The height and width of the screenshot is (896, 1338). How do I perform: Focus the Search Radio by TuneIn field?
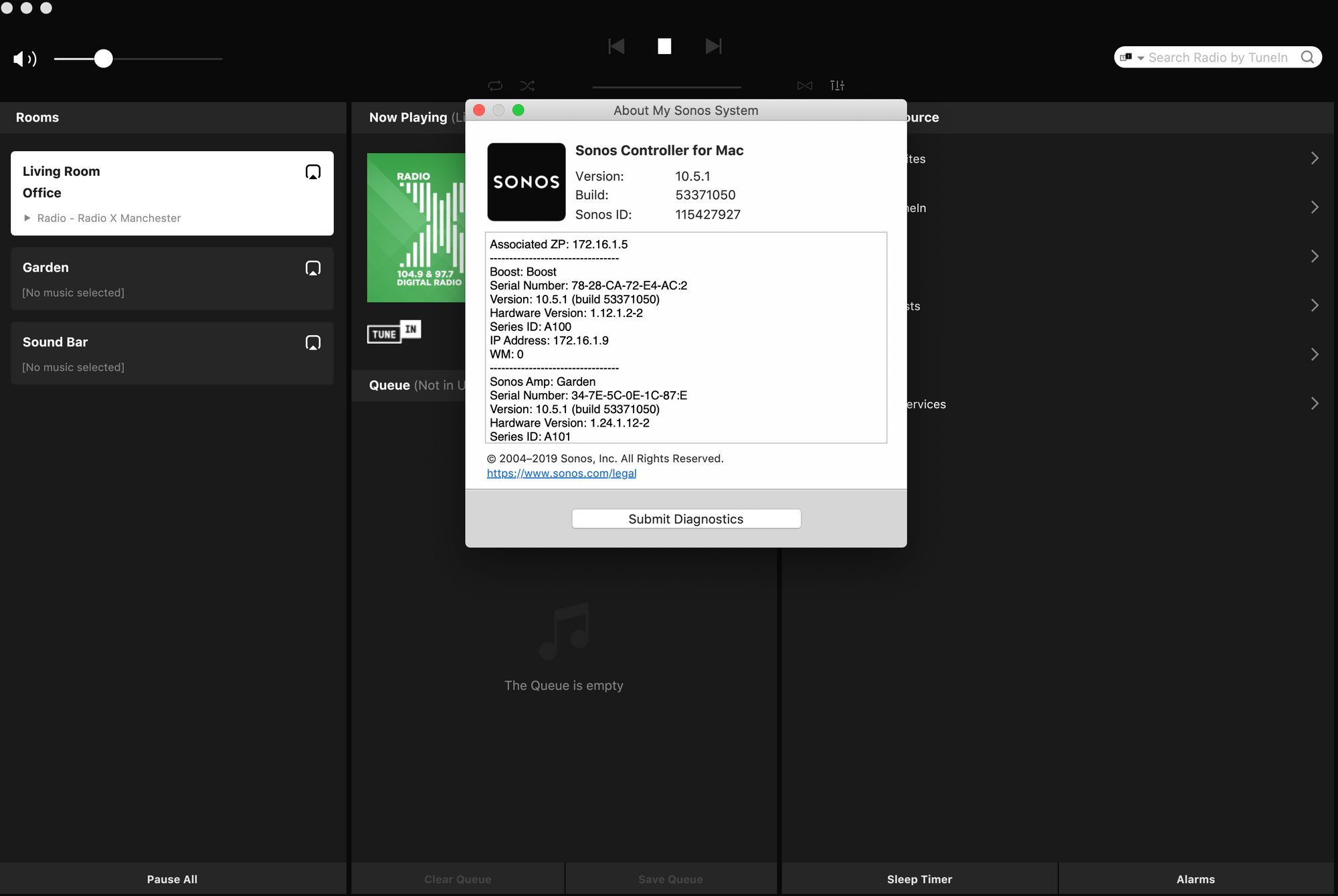[1218, 58]
